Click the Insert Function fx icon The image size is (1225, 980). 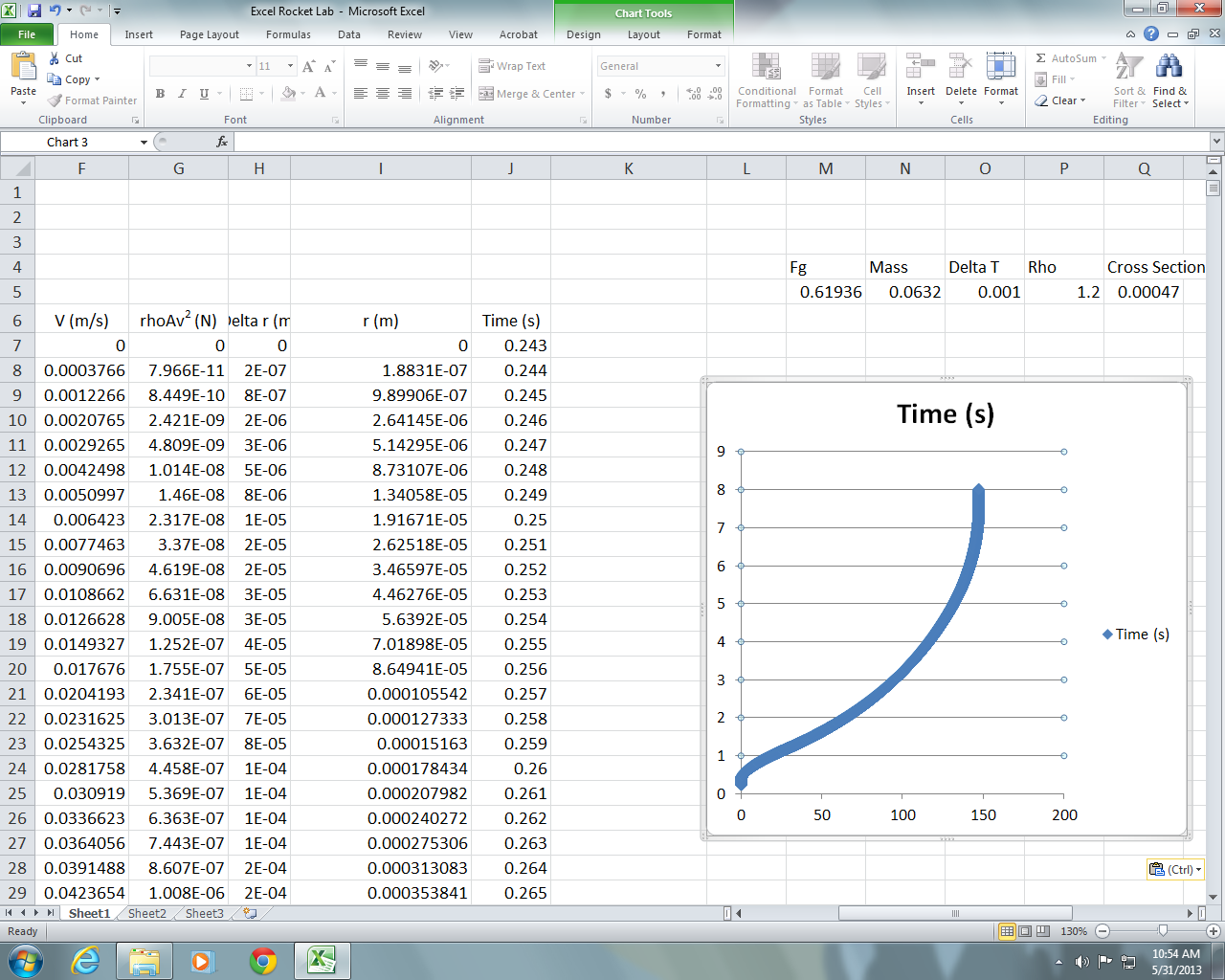(222, 142)
